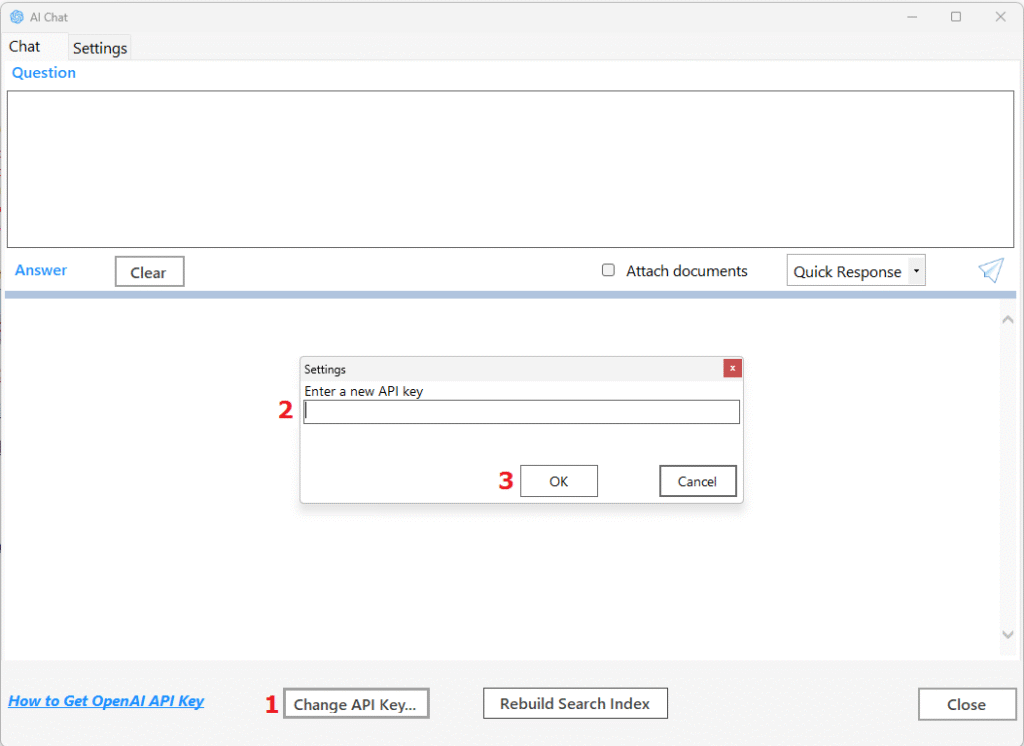Open the How to Get OpenAI API Key link
This screenshot has height=746, width=1024.
[x=106, y=701]
